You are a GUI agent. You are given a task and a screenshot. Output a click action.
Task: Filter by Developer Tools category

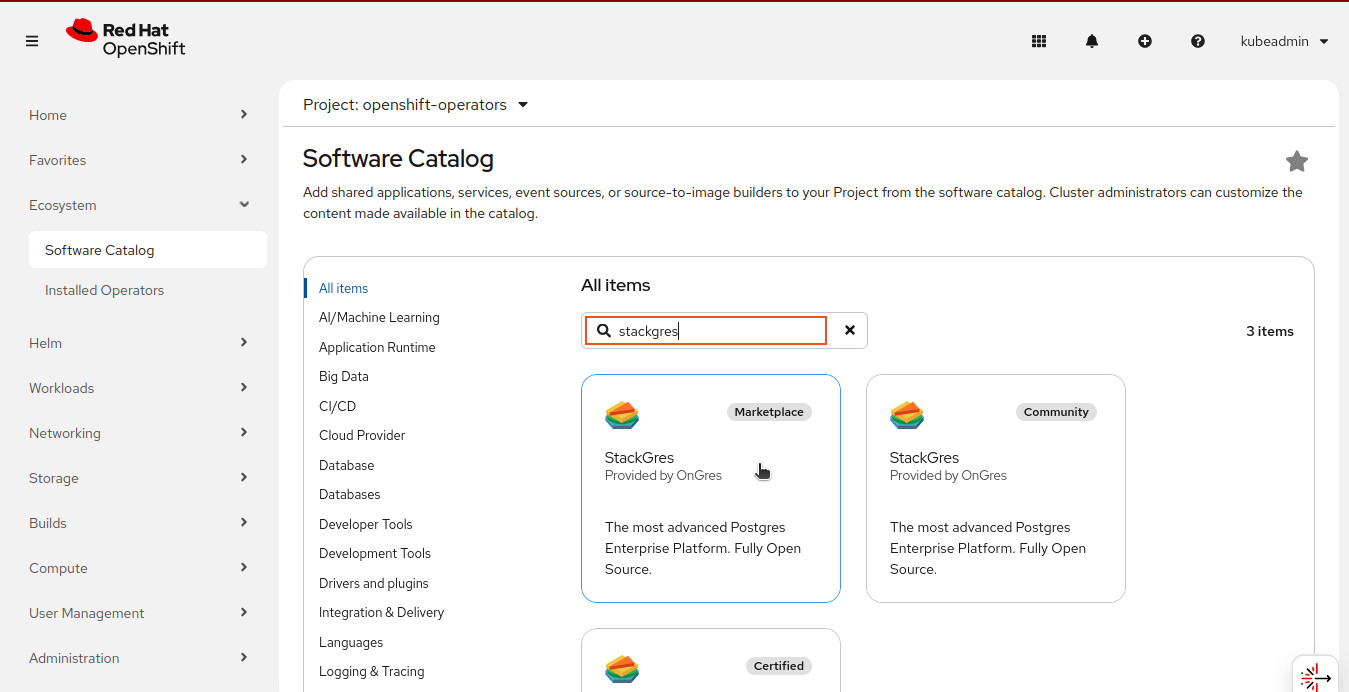click(365, 524)
